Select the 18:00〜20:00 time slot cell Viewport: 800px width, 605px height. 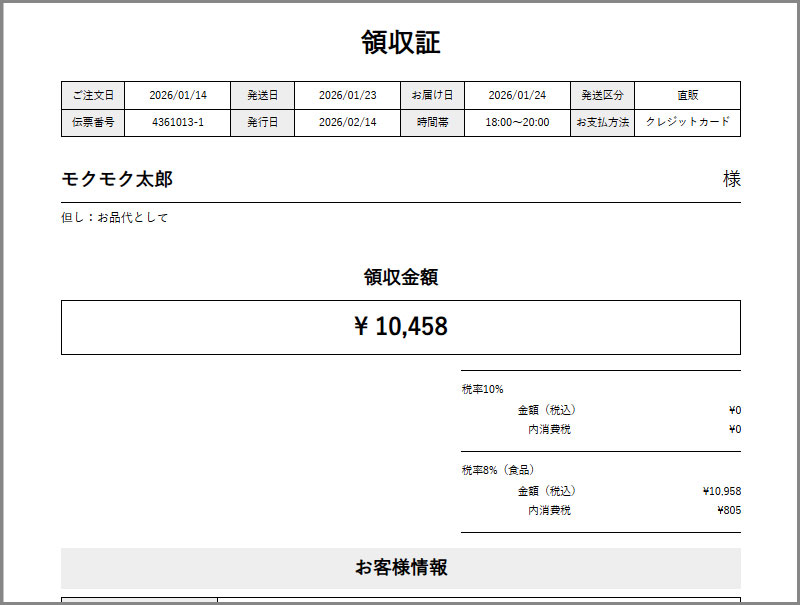[517, 122]
